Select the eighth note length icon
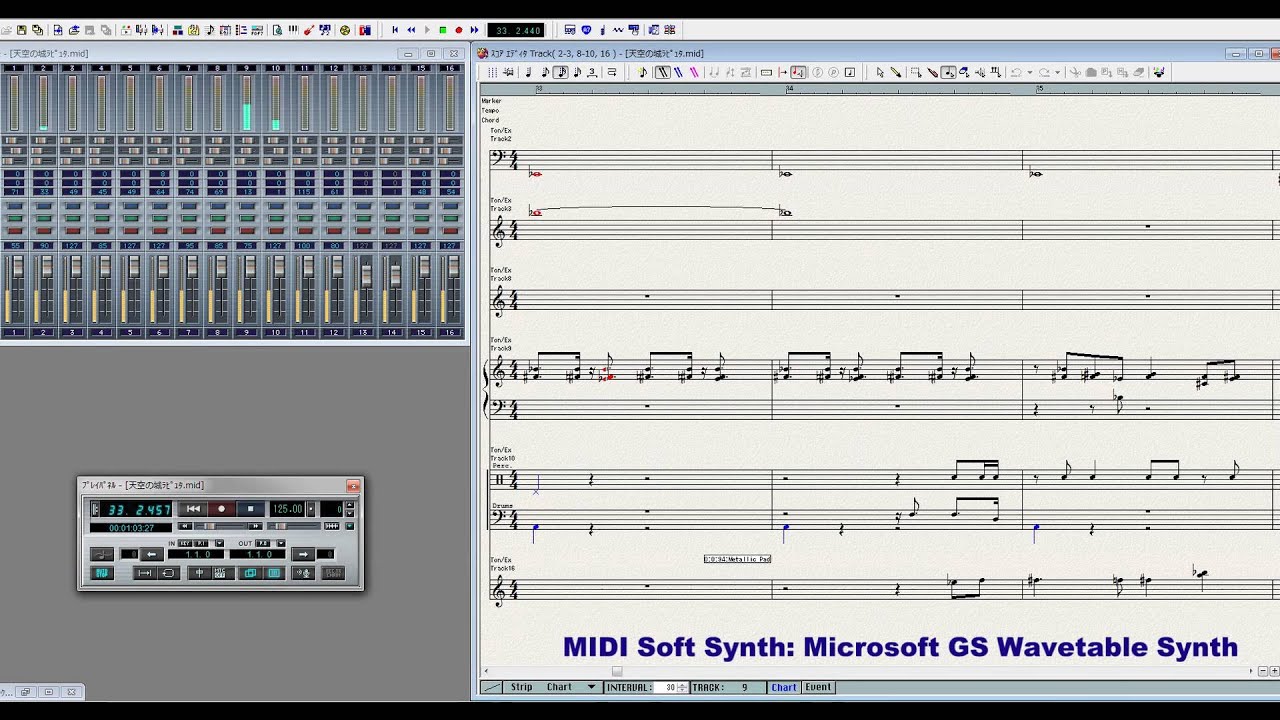 pos(545,72)
